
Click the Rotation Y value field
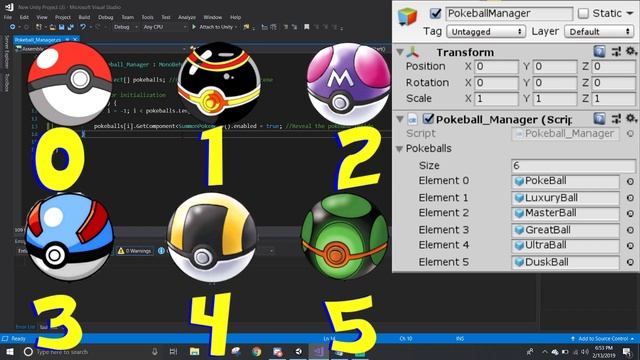[x=555, y=83]
